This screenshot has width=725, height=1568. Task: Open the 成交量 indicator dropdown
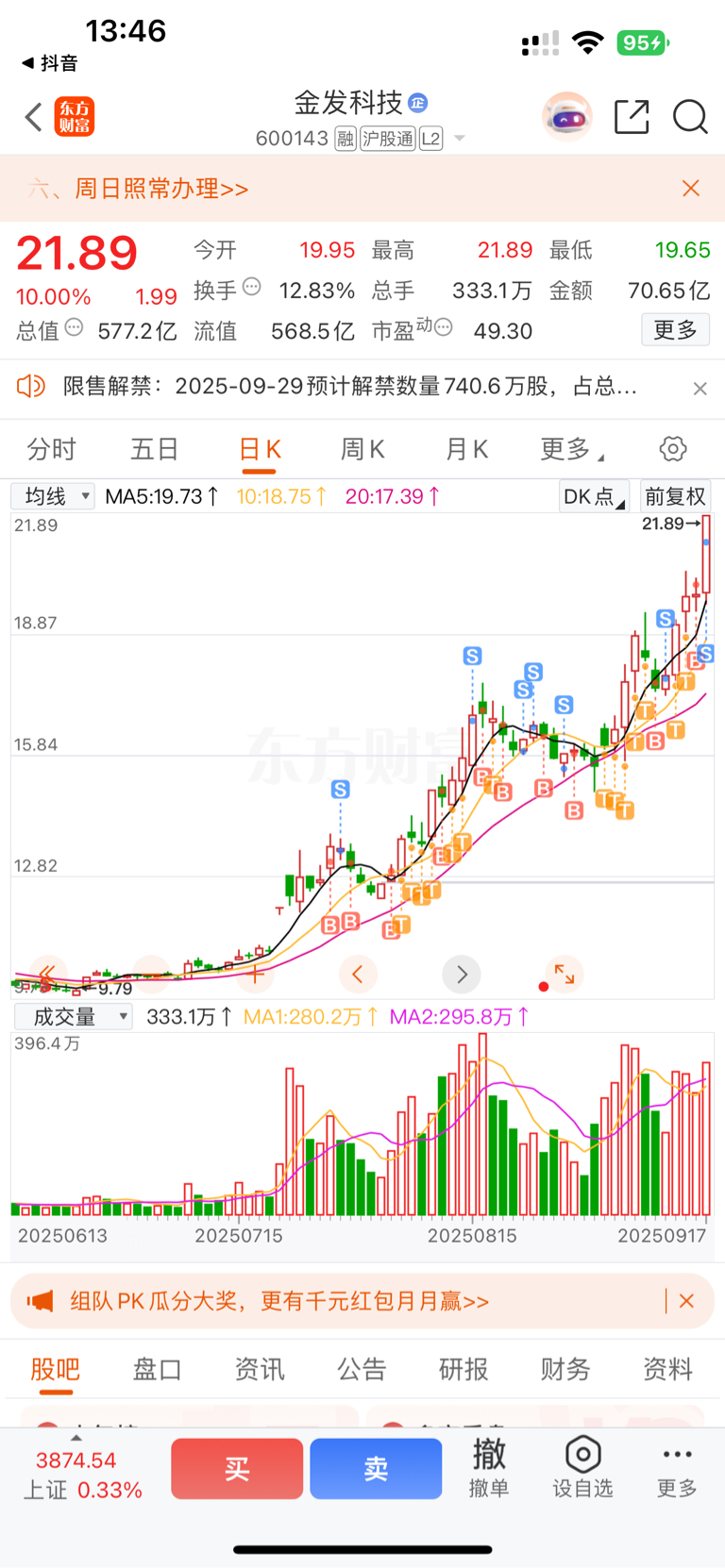click(x=73, y=1016)
